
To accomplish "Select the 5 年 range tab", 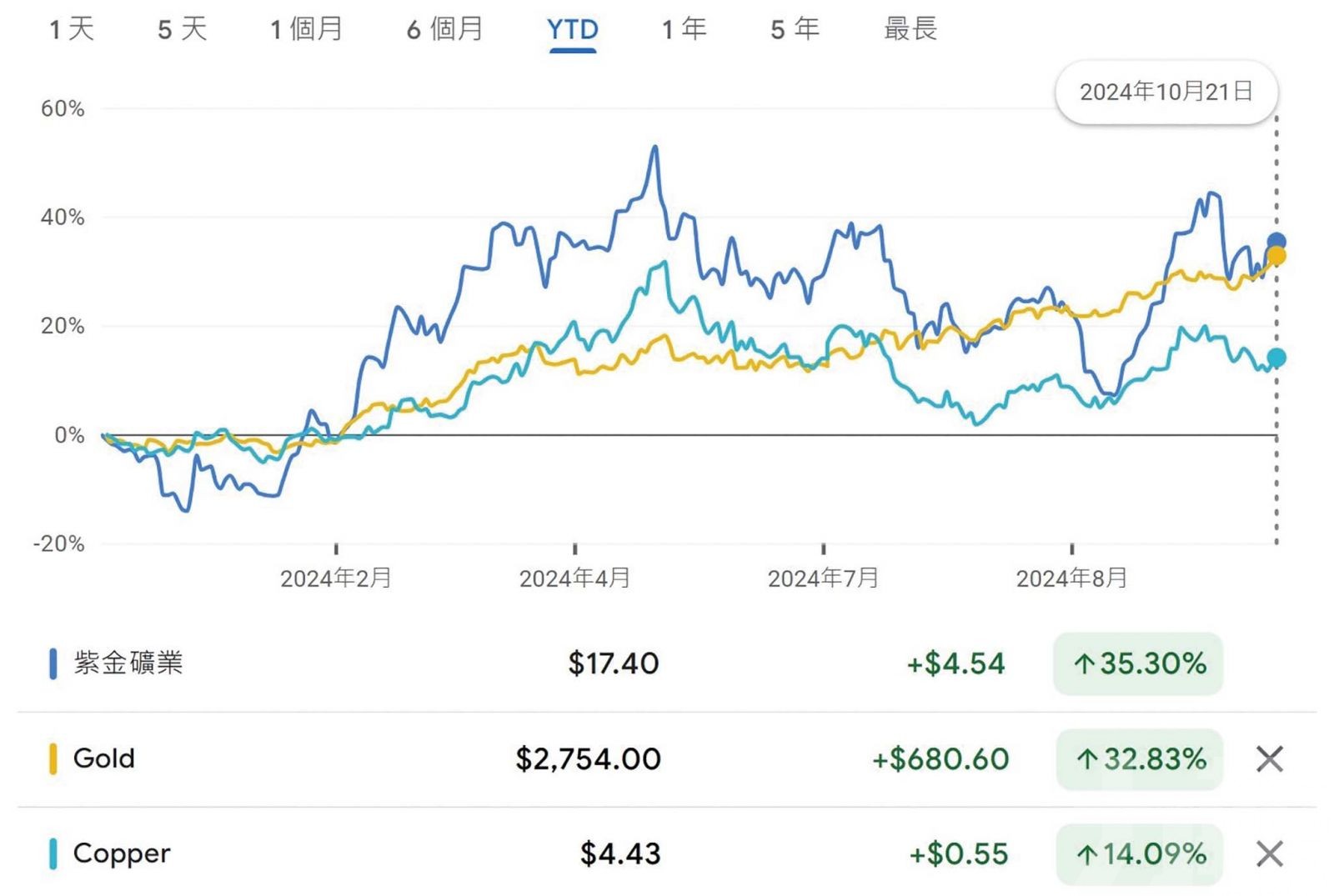I will point(795,29).
